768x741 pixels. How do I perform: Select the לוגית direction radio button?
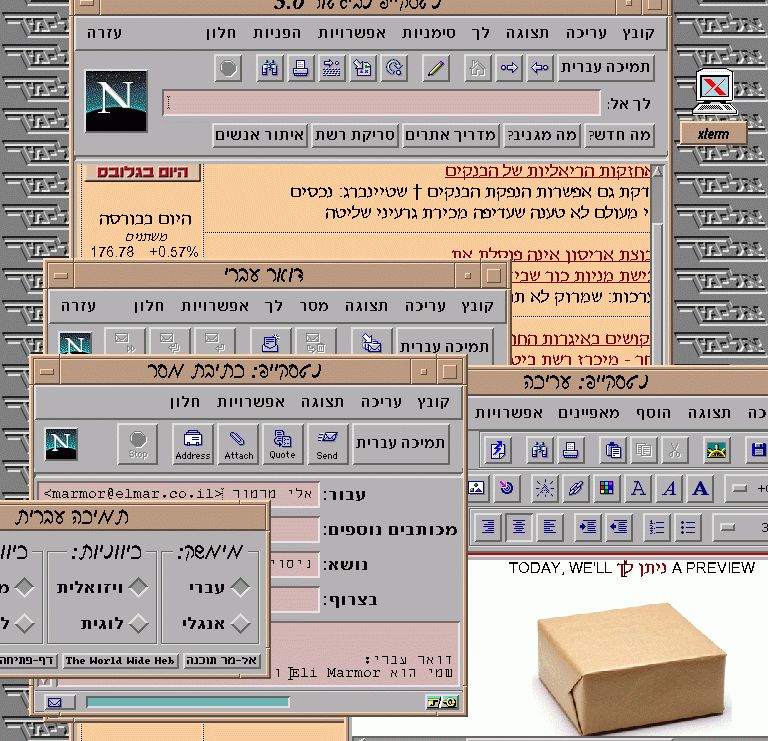tap(138, 623)
